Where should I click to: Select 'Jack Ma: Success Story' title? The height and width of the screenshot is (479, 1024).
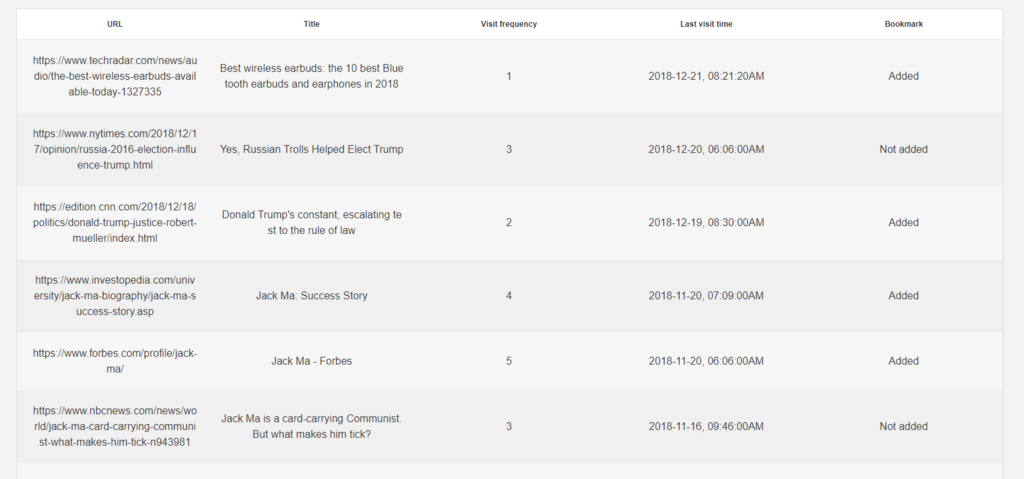coord(312,296)
